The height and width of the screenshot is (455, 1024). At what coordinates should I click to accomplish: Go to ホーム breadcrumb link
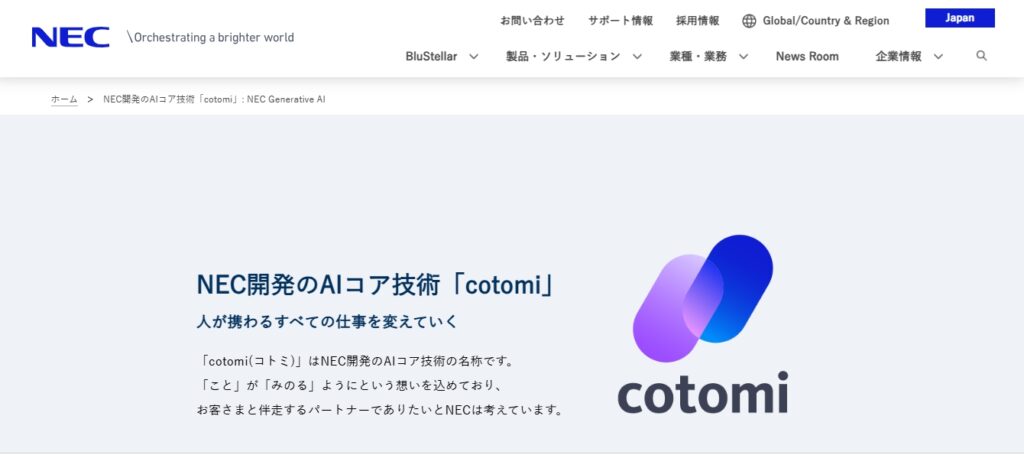64,100
